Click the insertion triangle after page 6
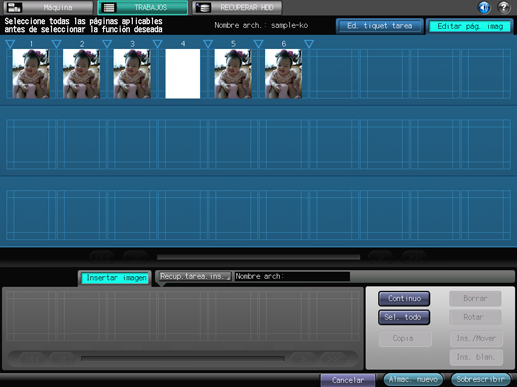Screen dimensions: 517x387 309,44
